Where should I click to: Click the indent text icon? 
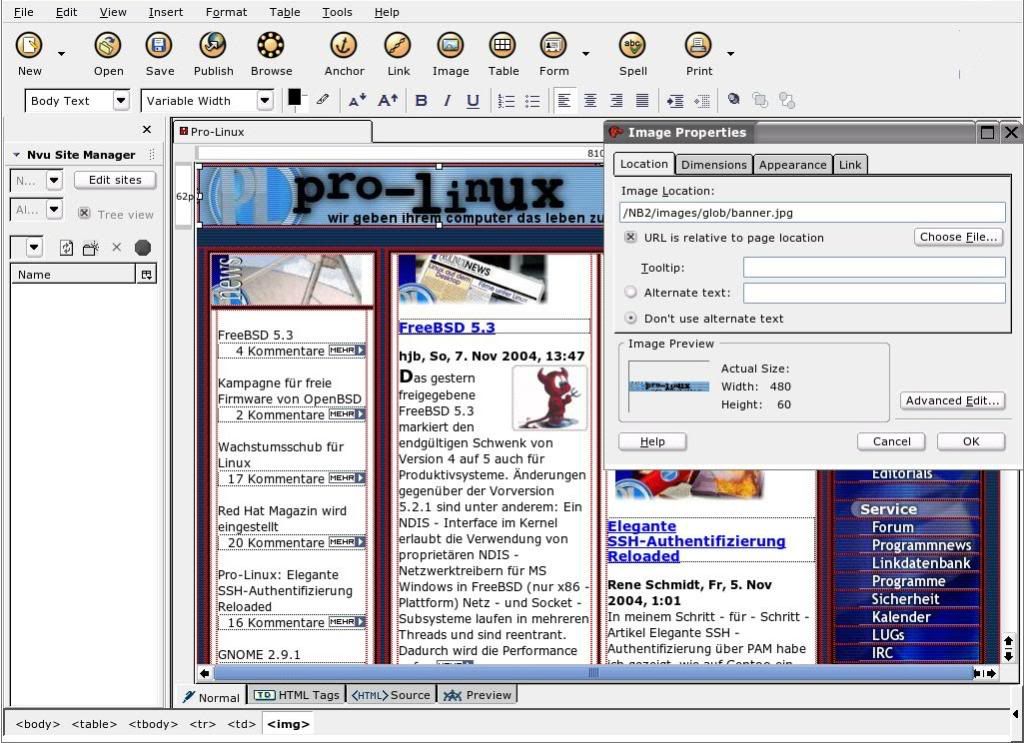[x=675, y=101]
